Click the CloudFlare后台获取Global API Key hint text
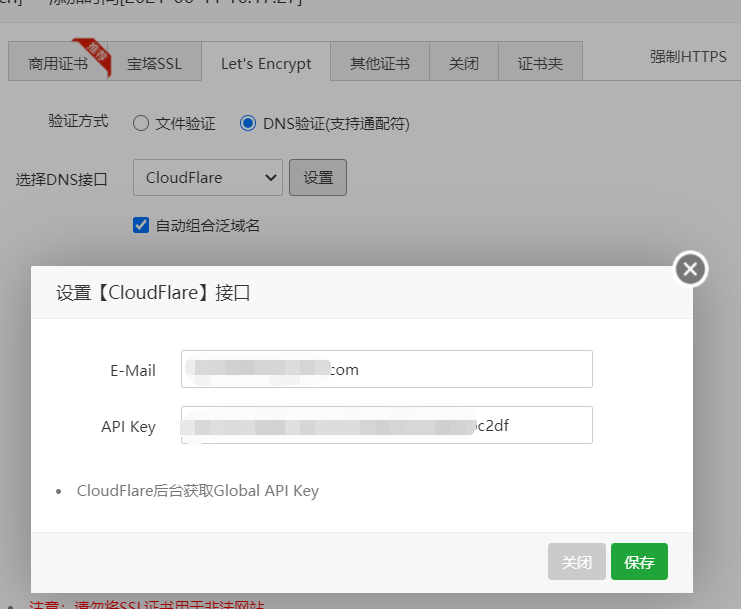This screenshot has width=741, height=609. coord(198,491)
